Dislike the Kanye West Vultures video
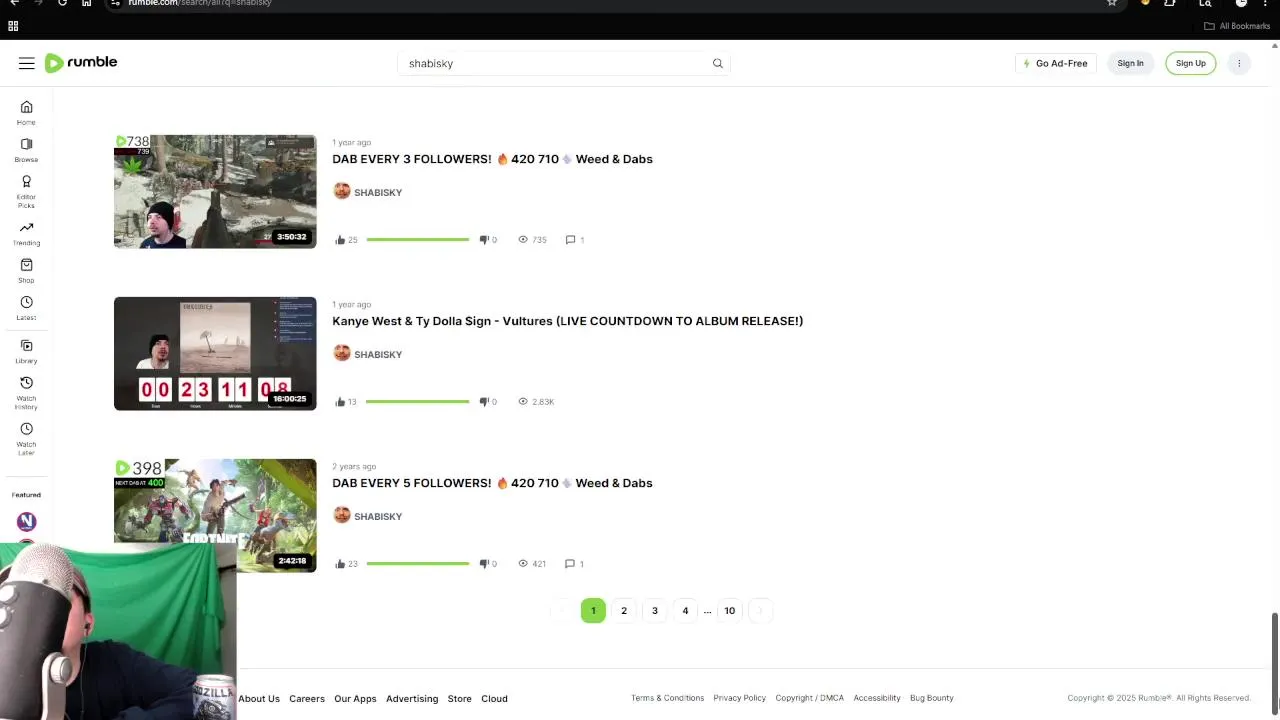This screenshot has height=720, width=1280. pyautogui.click(x=488, y=402)
